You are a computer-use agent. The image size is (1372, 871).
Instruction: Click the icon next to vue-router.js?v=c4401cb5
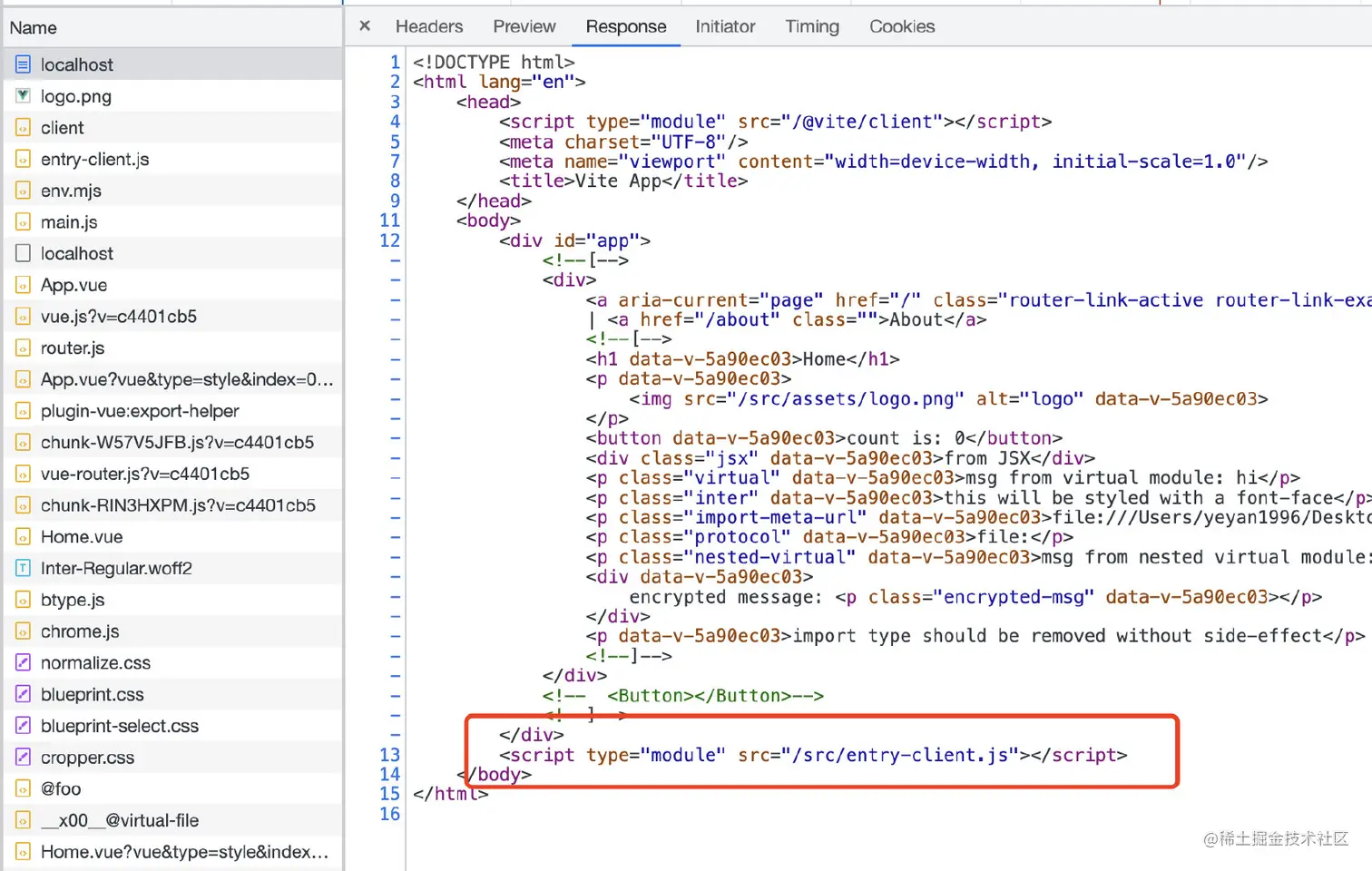point(24,474)
